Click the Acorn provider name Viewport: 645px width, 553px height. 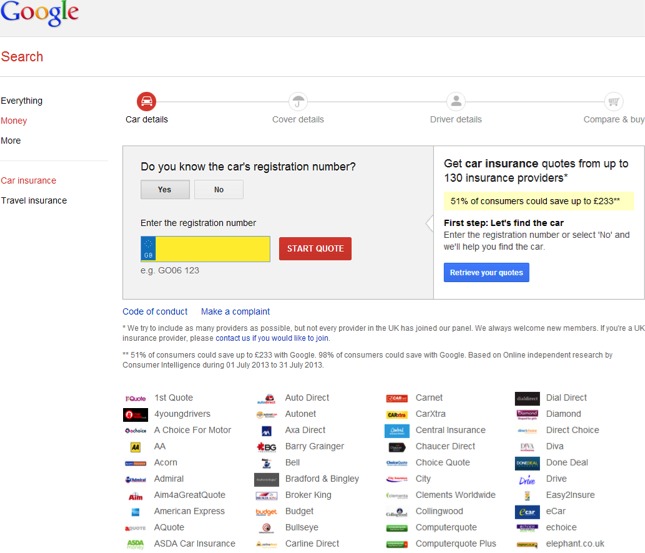(165, 462)
